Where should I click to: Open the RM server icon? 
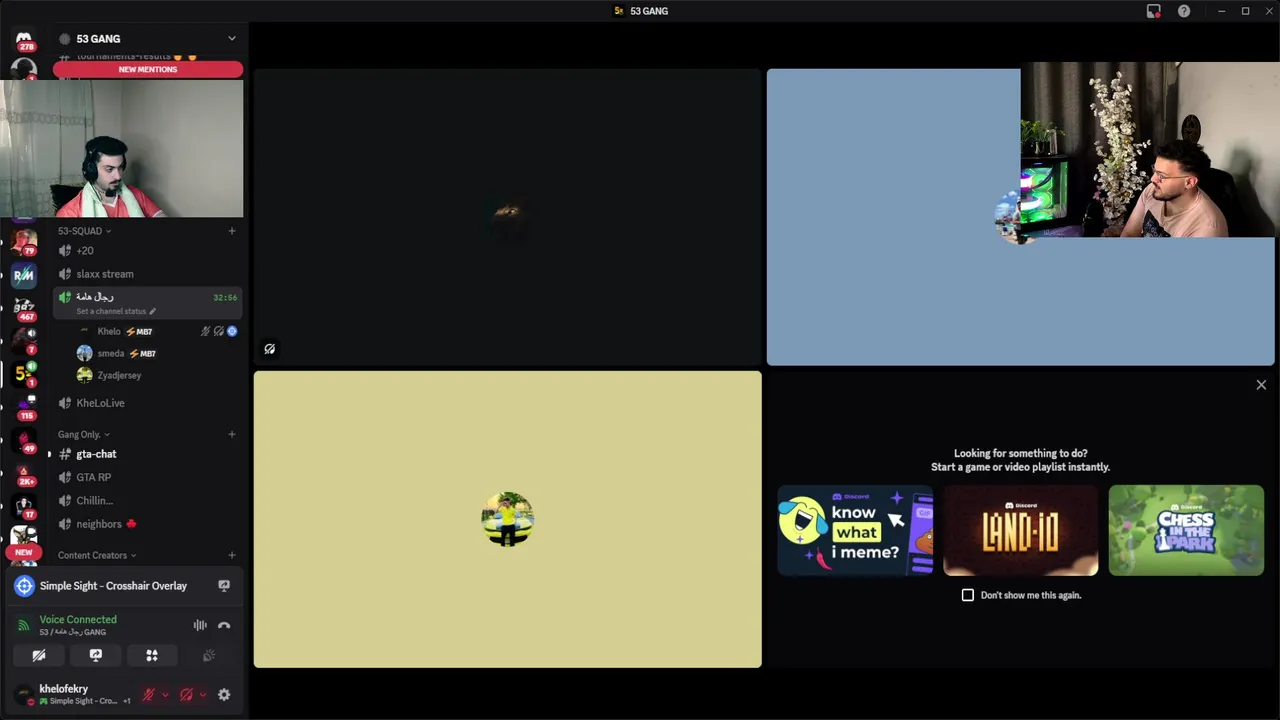tap(24, 274)
